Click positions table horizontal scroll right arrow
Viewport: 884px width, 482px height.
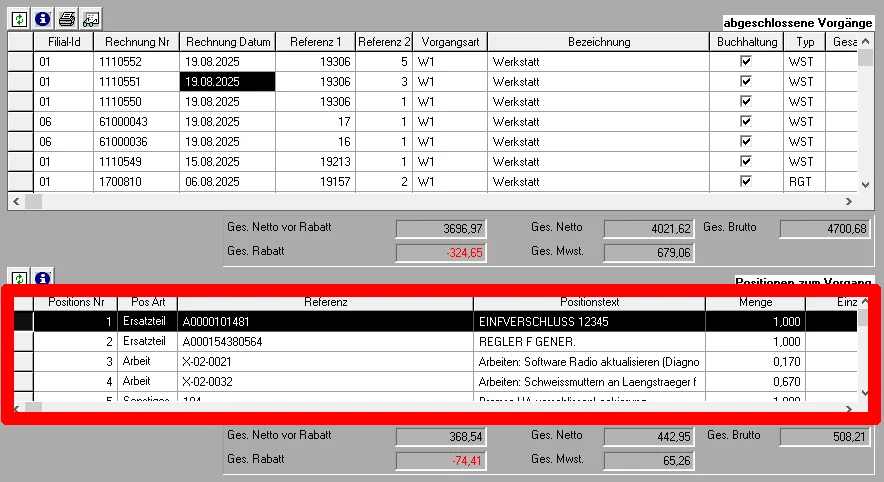pyautogui.click(x=848, y=409)
